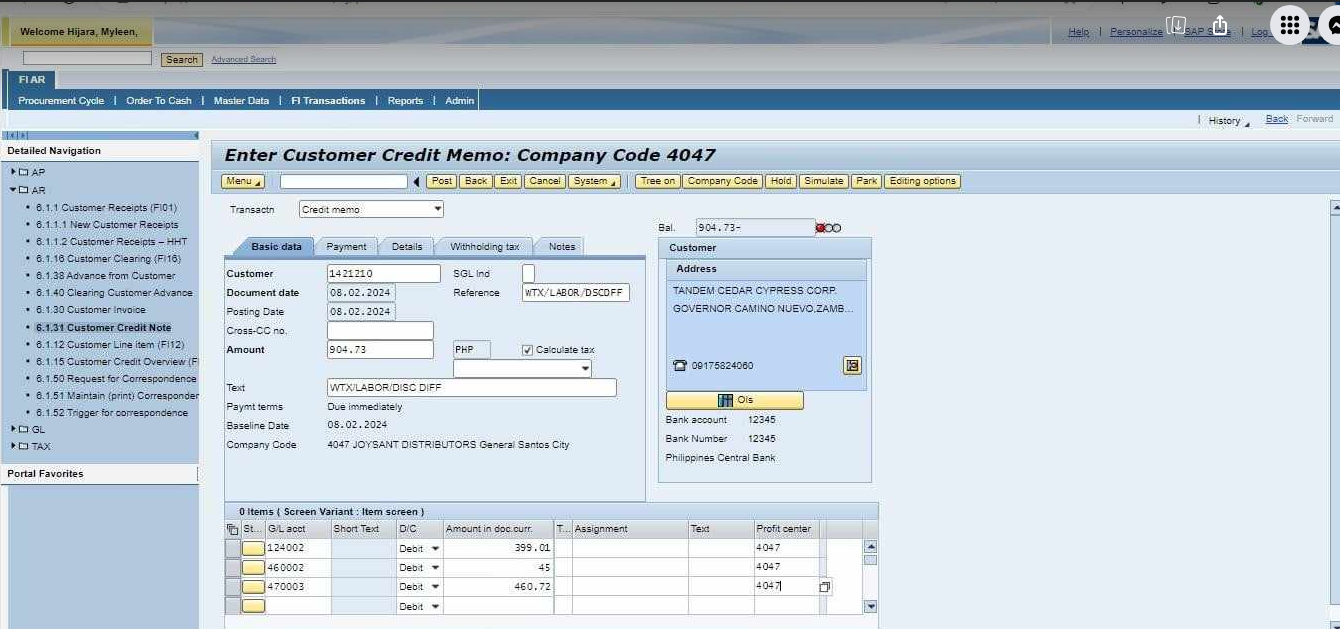Select the row selector for G/L 460002
Image resolution: width=1340 pixels, height=629 pixels.
(233, 567)
